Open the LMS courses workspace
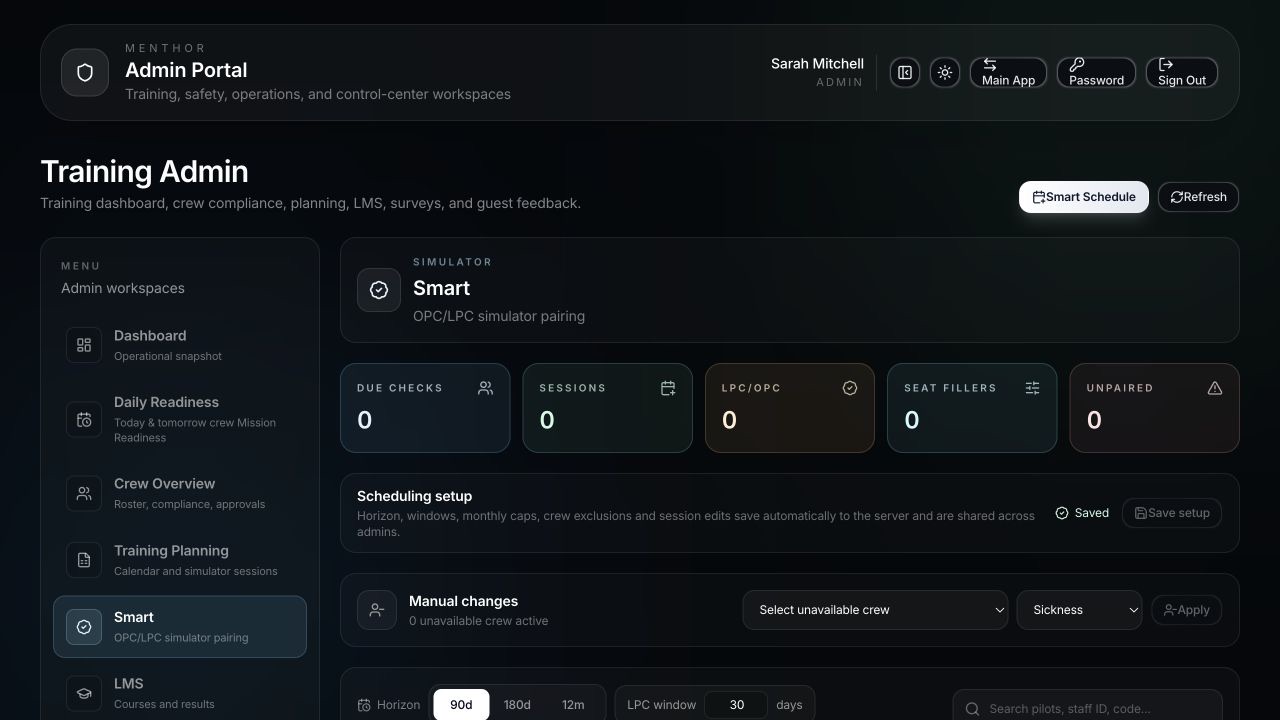 pos(180,693)
